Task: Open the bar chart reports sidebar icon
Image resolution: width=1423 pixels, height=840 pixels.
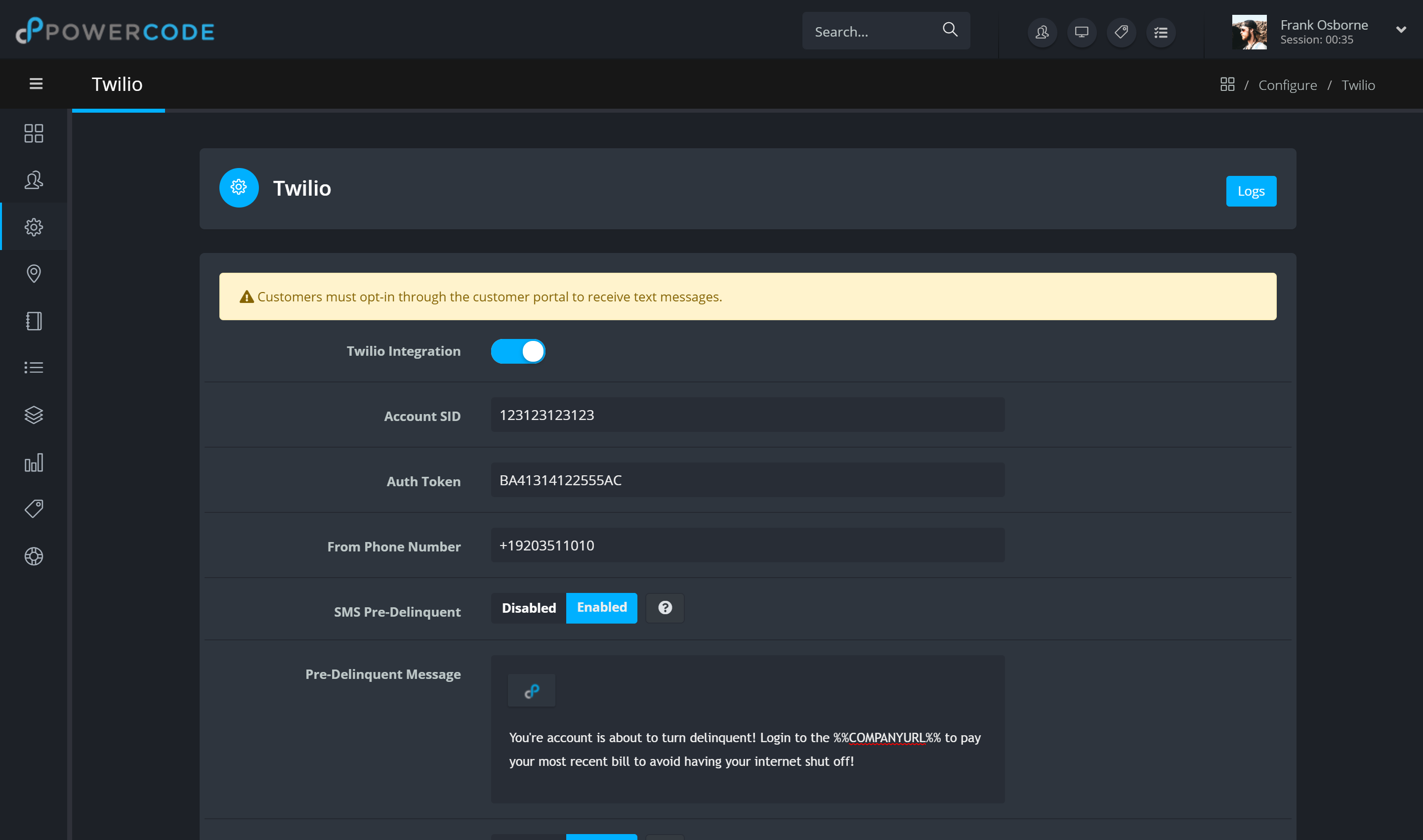Action: pyautogui.click(x=34, y=462)
